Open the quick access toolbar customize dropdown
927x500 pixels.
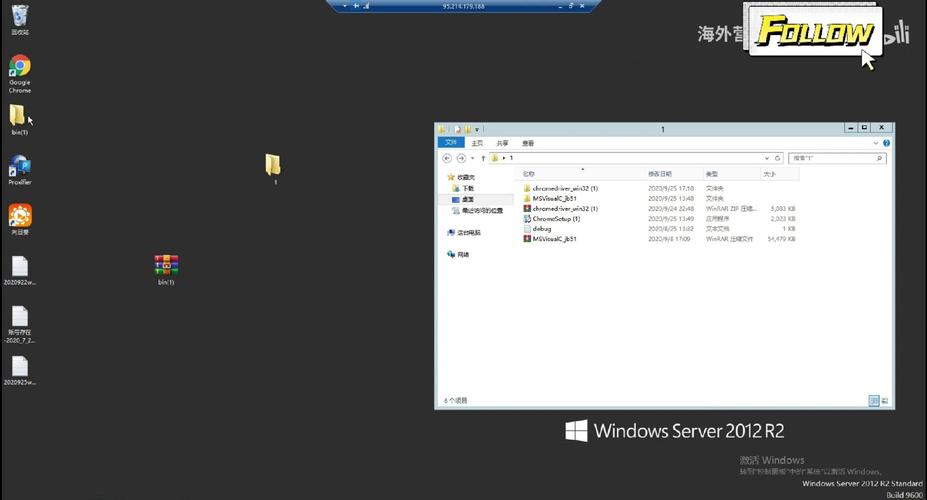[477, 129]
